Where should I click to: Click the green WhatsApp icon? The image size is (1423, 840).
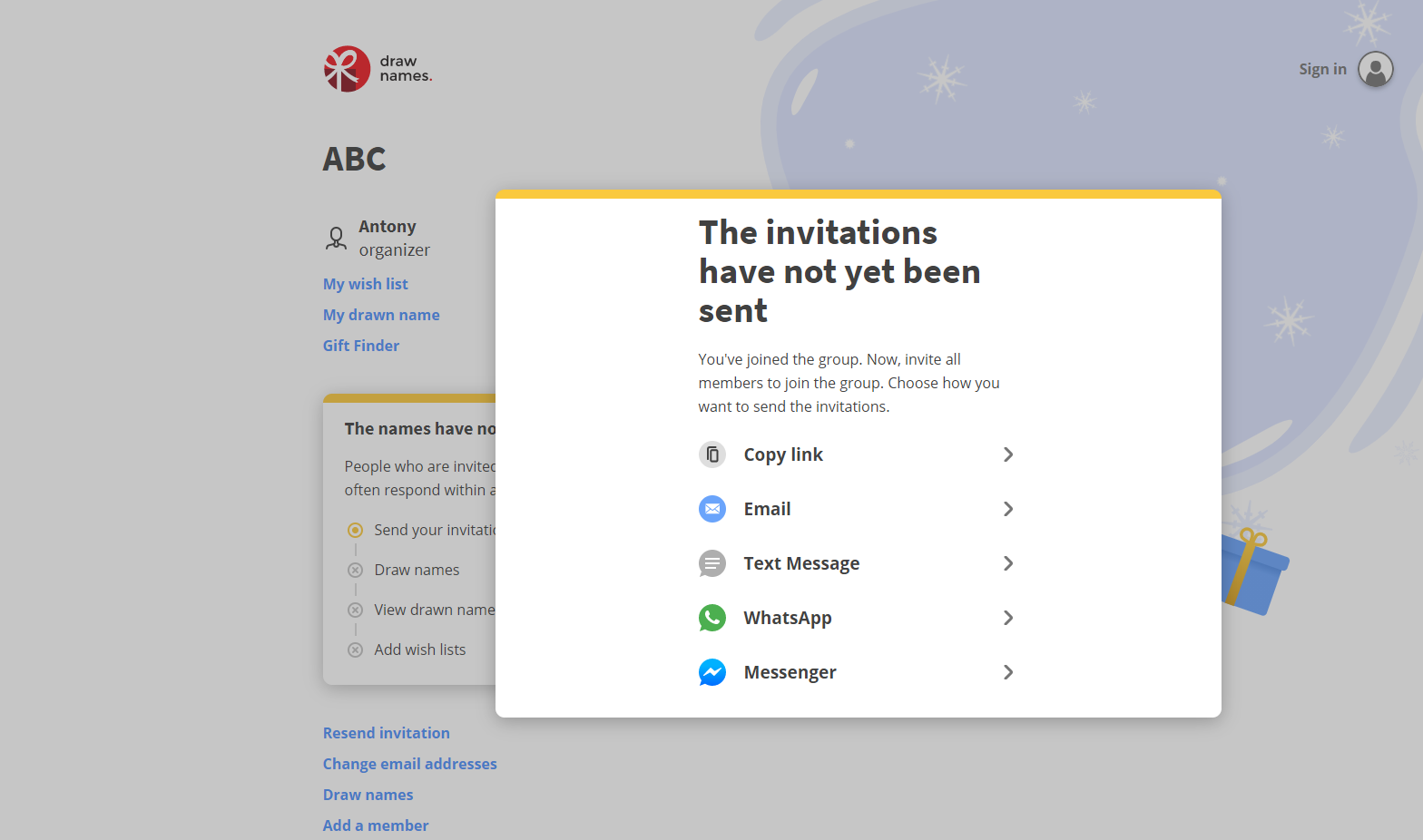712,618
